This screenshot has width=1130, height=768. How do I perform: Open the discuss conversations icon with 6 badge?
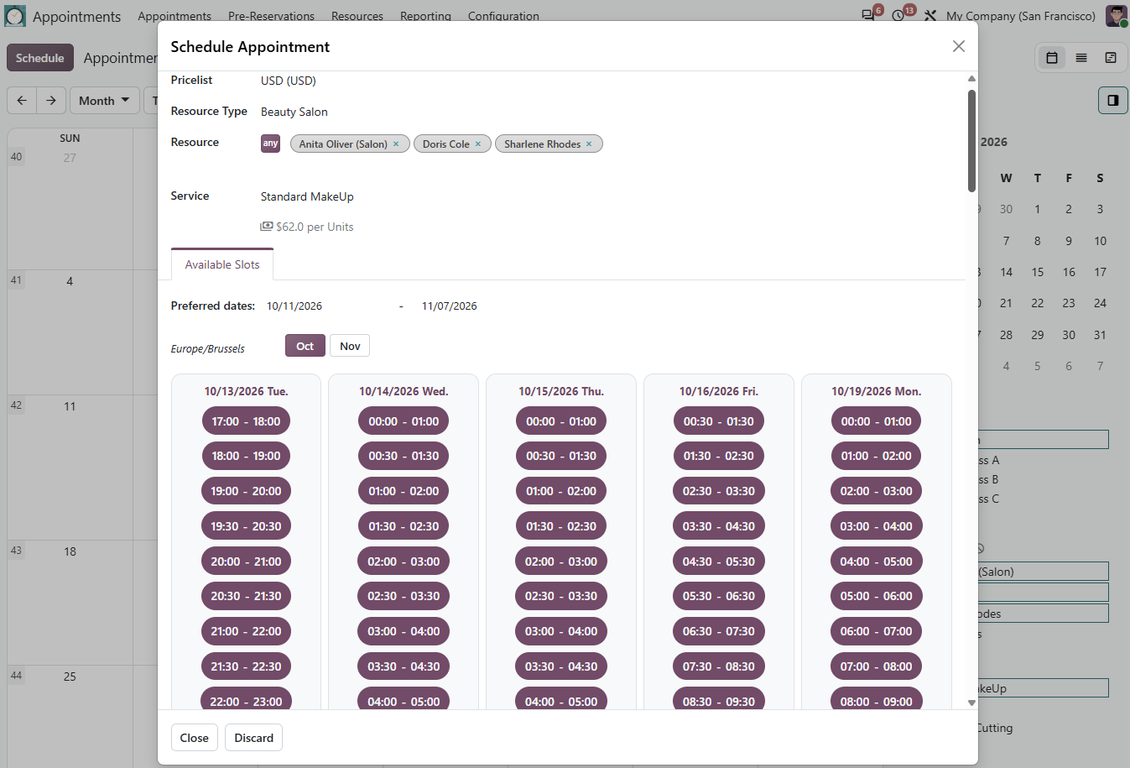(x=869, y=15)
